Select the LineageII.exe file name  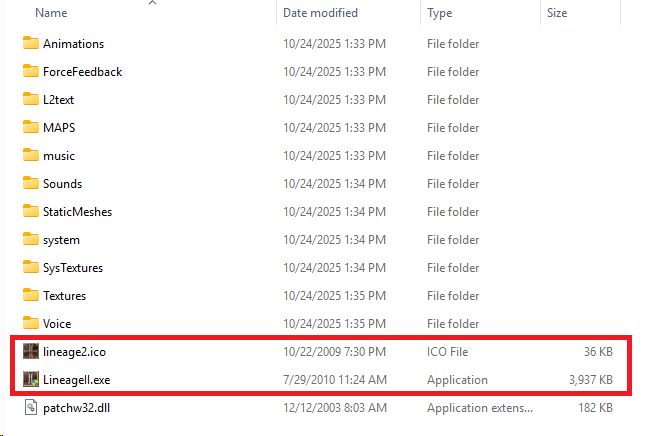[77, 380]
